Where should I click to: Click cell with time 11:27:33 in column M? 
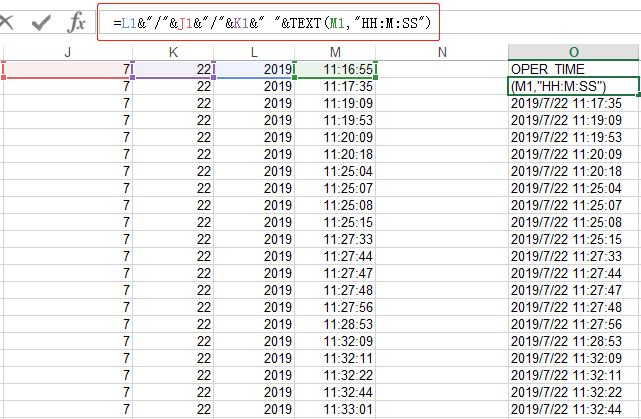point(335,240)
